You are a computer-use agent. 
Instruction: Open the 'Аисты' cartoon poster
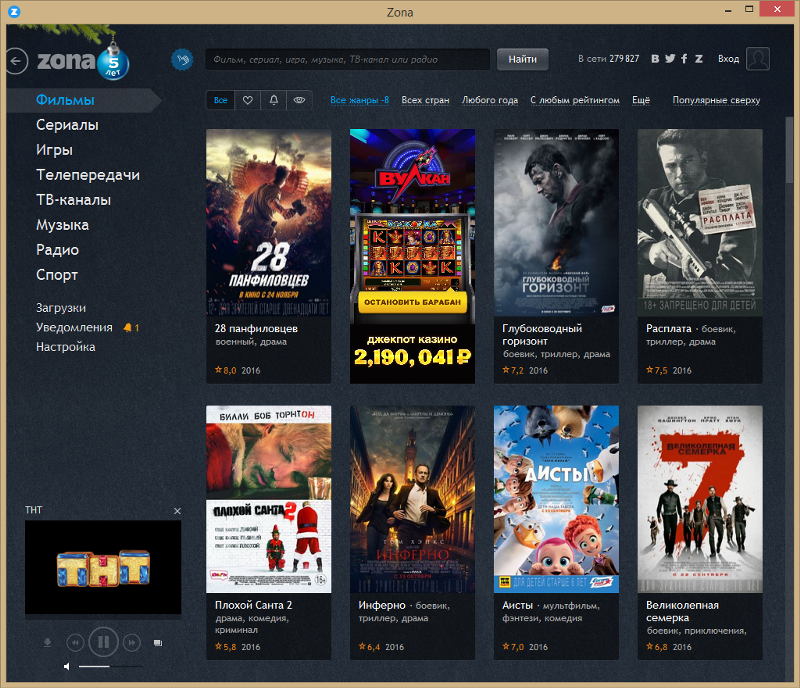pyautogui.click(x=556, y=499)
